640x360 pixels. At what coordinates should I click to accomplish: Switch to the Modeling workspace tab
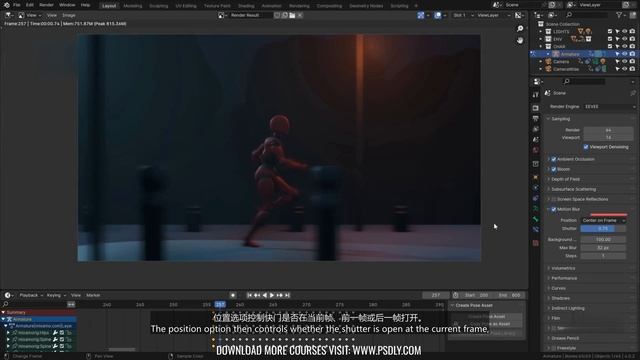[x=133, y=6]
